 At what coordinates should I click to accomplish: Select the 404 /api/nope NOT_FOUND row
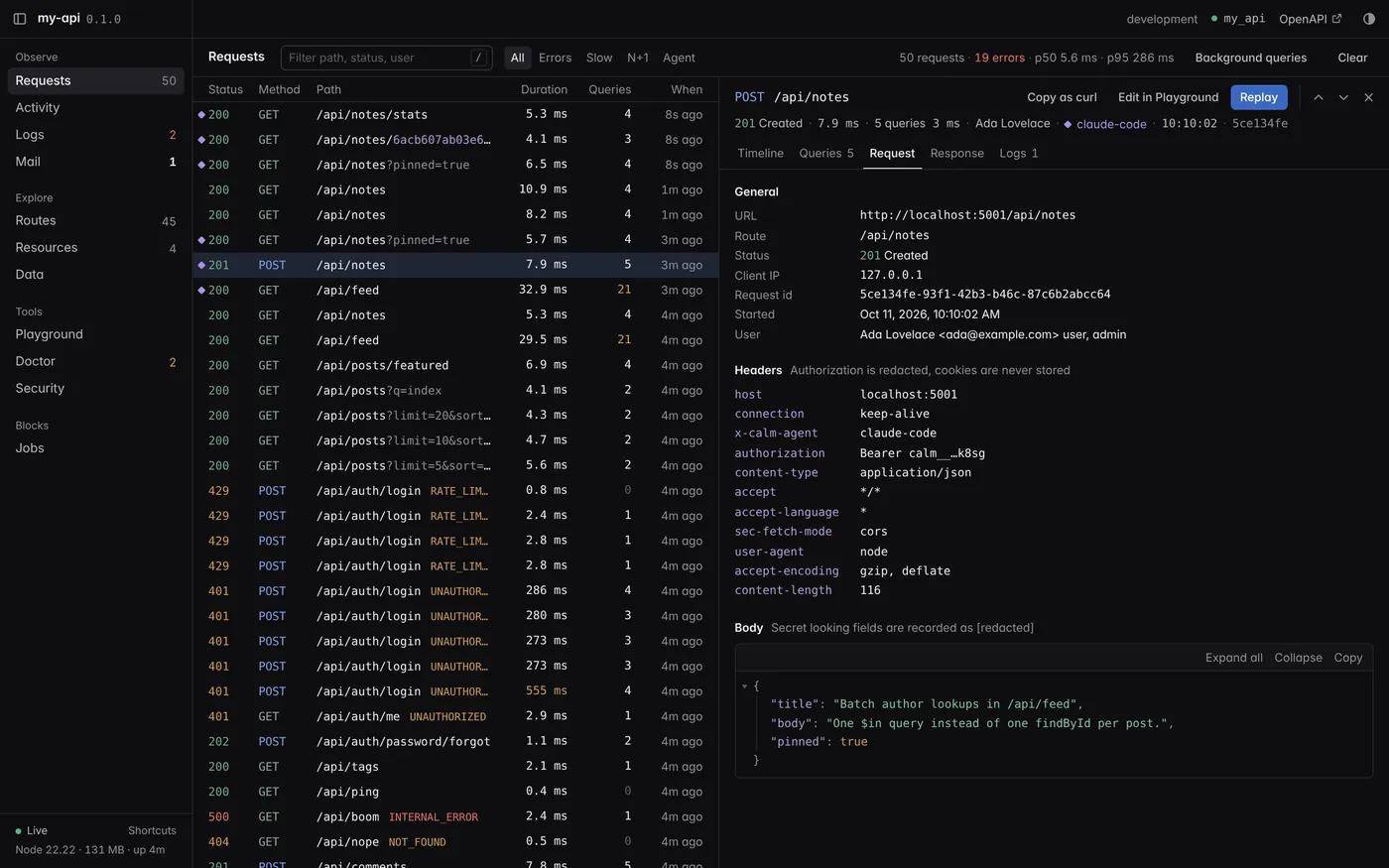pos(455,841)
